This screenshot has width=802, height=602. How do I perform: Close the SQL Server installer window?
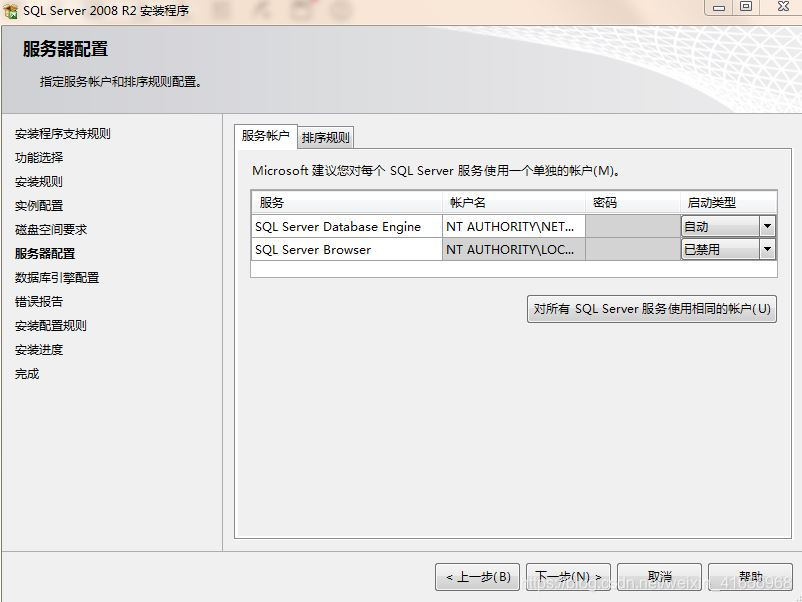pyautogui.click(x=782, y=7)
